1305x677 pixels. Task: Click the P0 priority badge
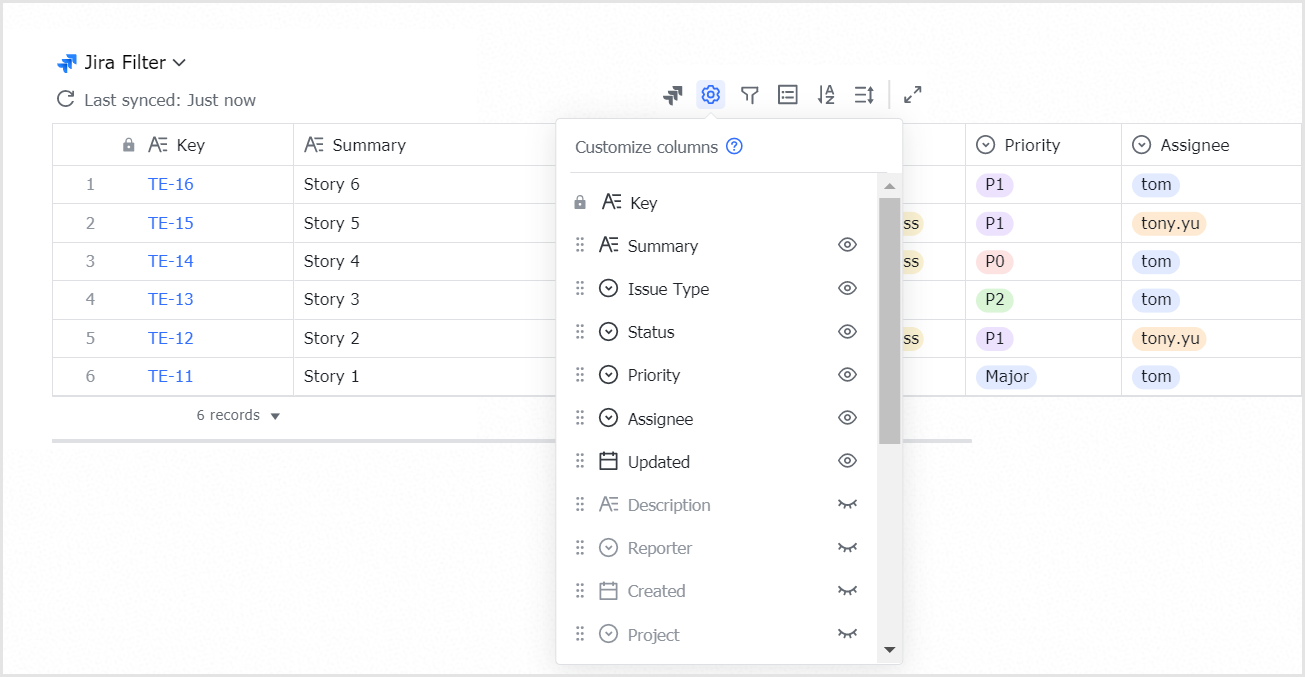pos(994,261)
